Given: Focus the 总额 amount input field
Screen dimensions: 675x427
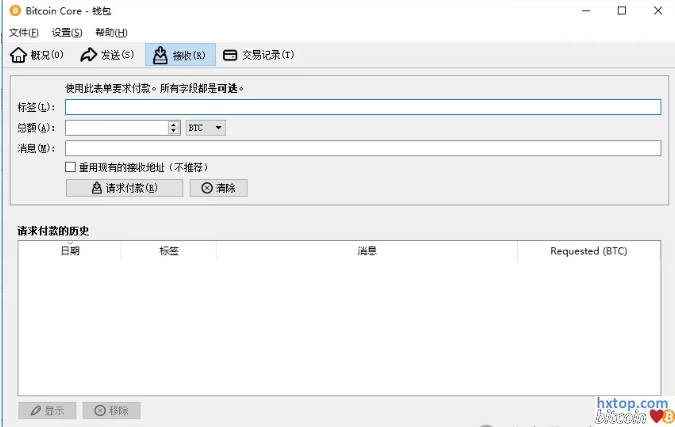Looking at the screenshot, I should pyautogui.click(x=116, y=128).
